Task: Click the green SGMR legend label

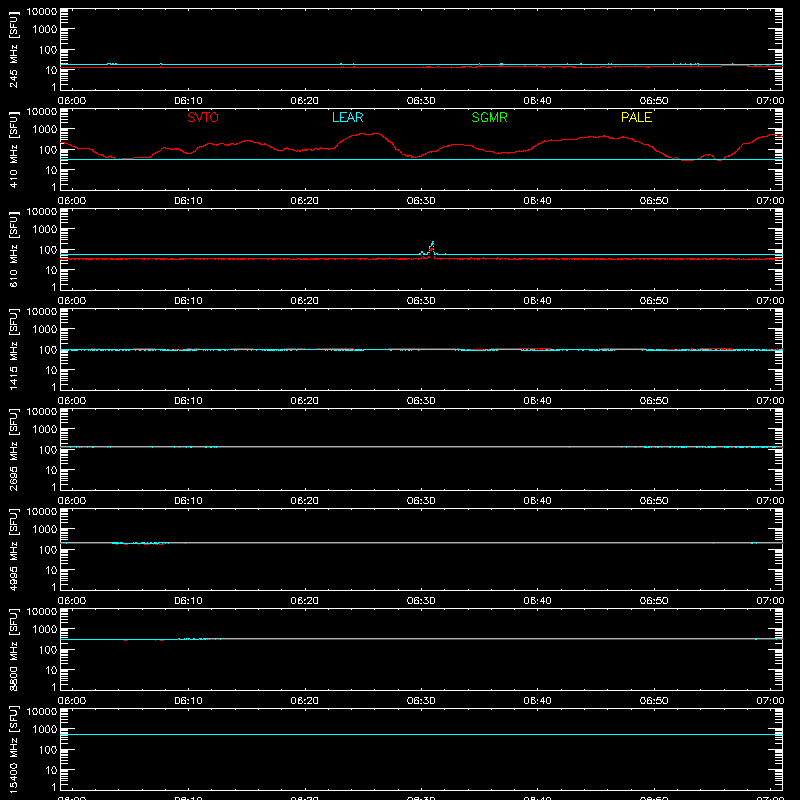Action: [489, 117]
